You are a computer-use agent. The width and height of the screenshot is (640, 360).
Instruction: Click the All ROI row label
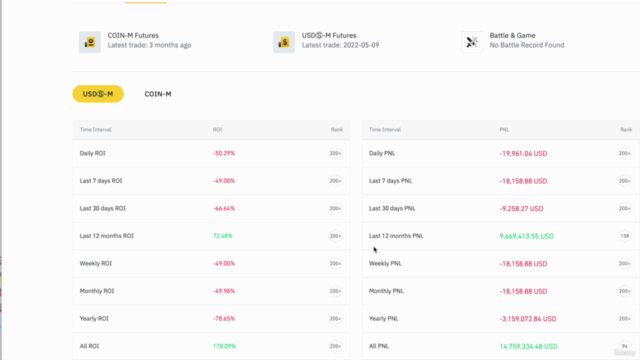pyautogui.click(x=89, y=346)
